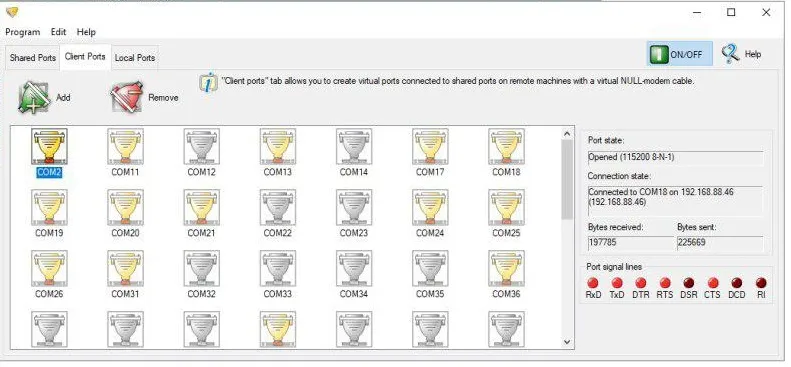
Task: Click the port list scroll down arrow
Action: click(567, 342)
